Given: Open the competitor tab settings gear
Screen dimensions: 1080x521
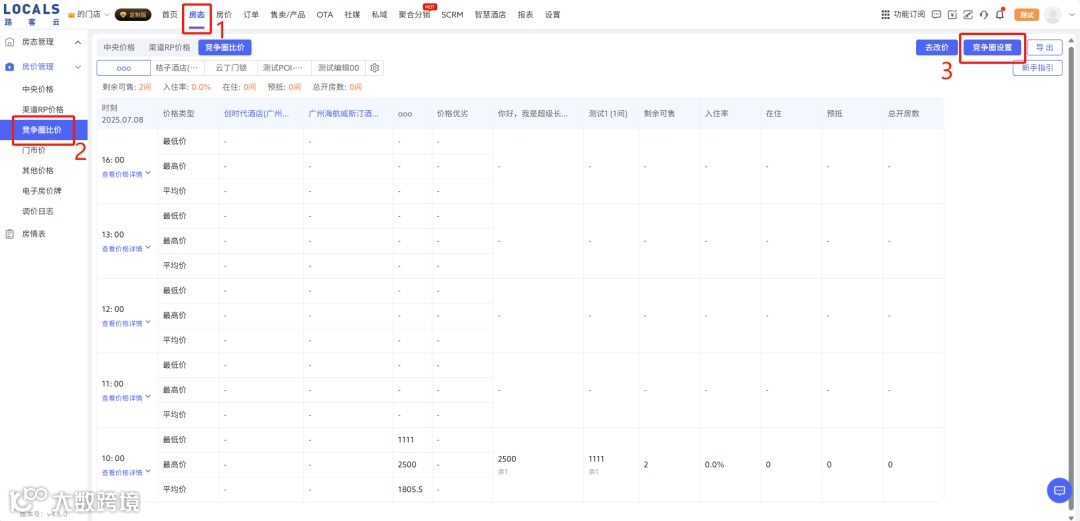Looking at the screenshot, I should click(375, 68).
